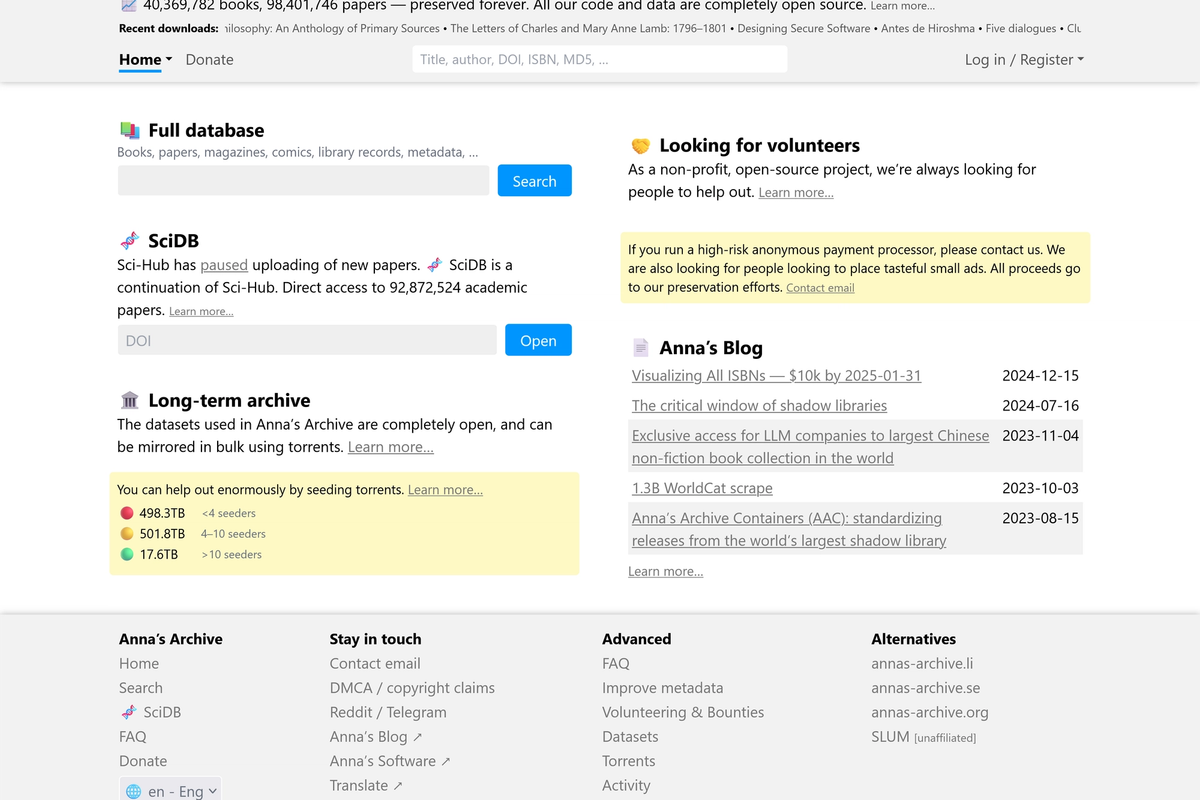
Task: Open the Home dropdown menu in navbar
Action: click(x=145, y=60)
